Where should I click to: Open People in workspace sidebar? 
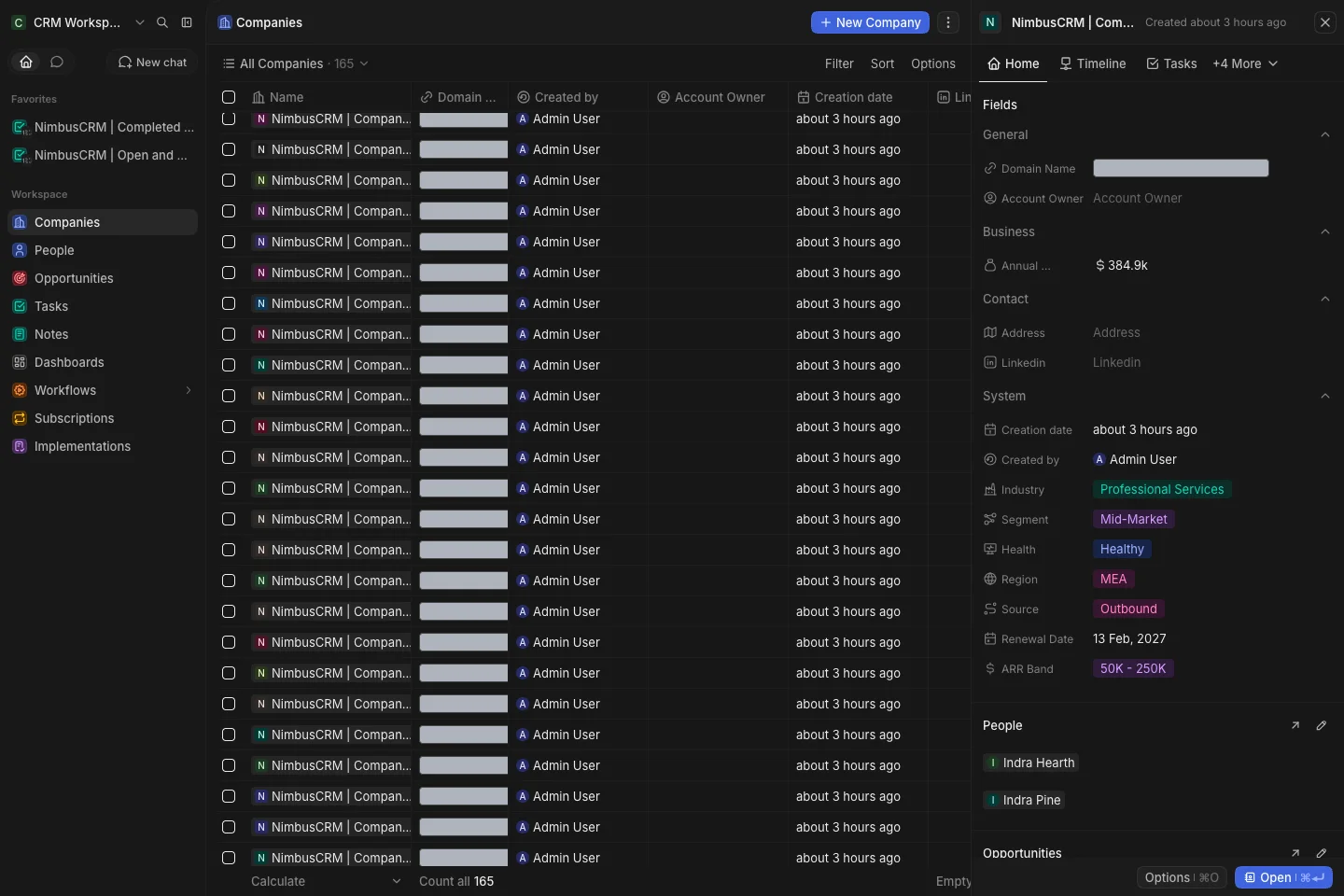click(x=103, y=250)
